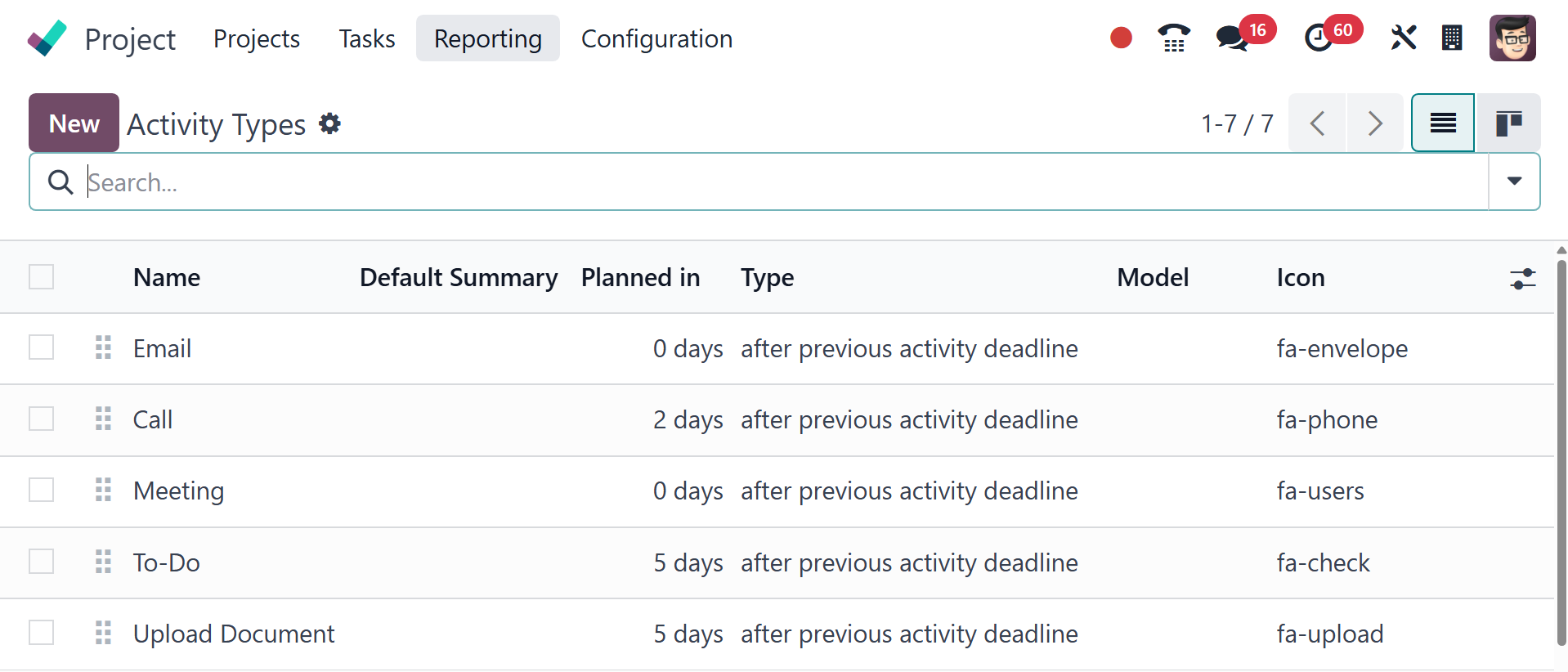Open the VoIP phone icon
Screen dimensions: 1568x672
1174,38
